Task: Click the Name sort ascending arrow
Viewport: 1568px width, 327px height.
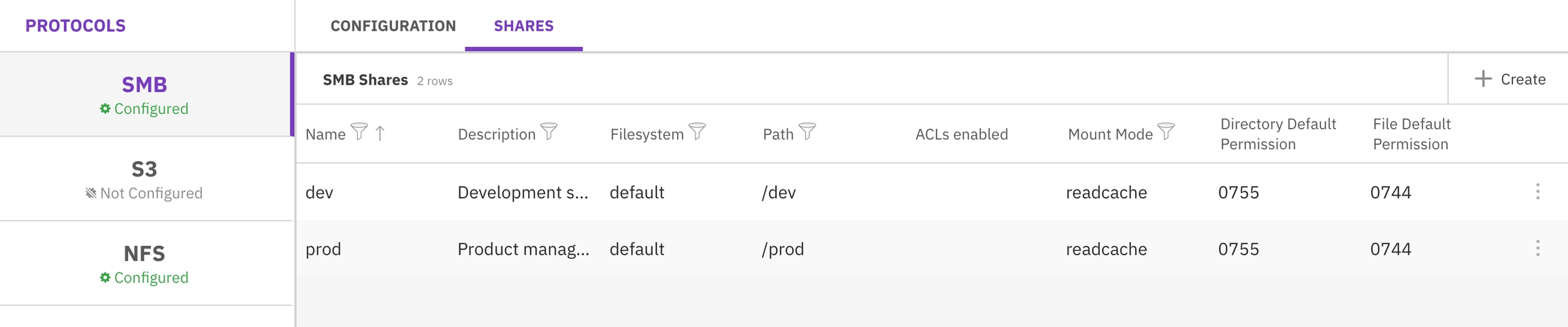Action: pos(380,133)
